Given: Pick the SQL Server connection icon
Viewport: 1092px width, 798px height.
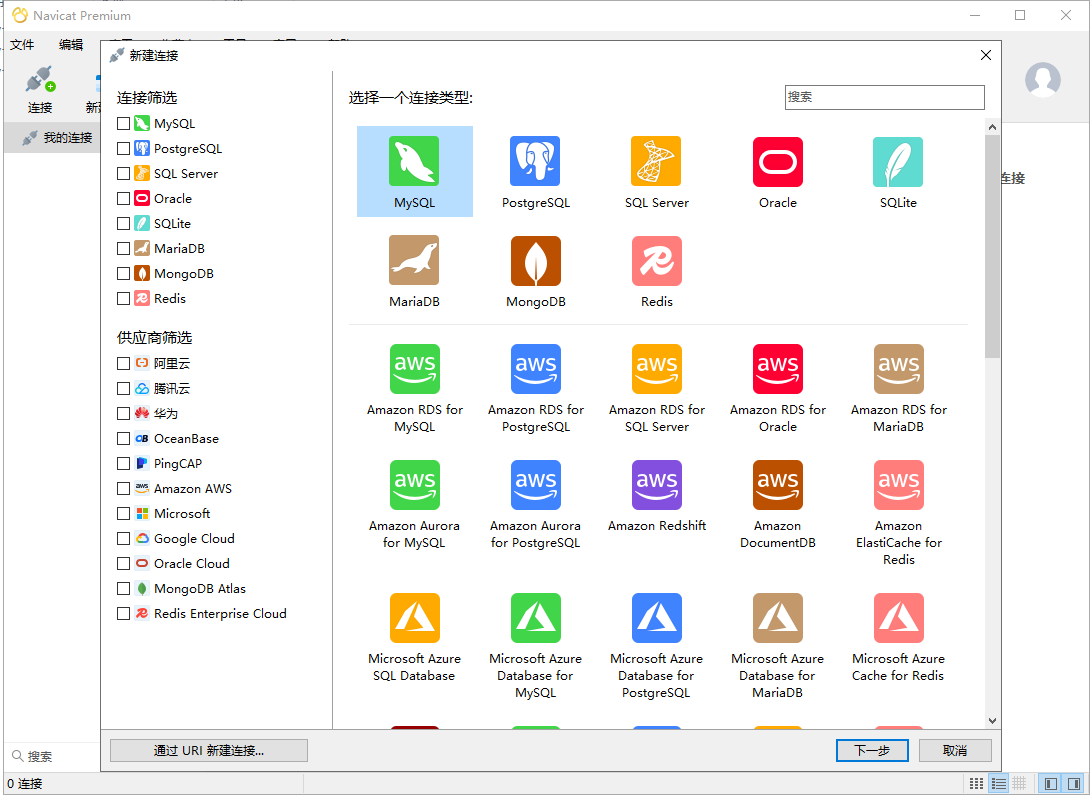Looking at the screenshot, I should 656,161.
